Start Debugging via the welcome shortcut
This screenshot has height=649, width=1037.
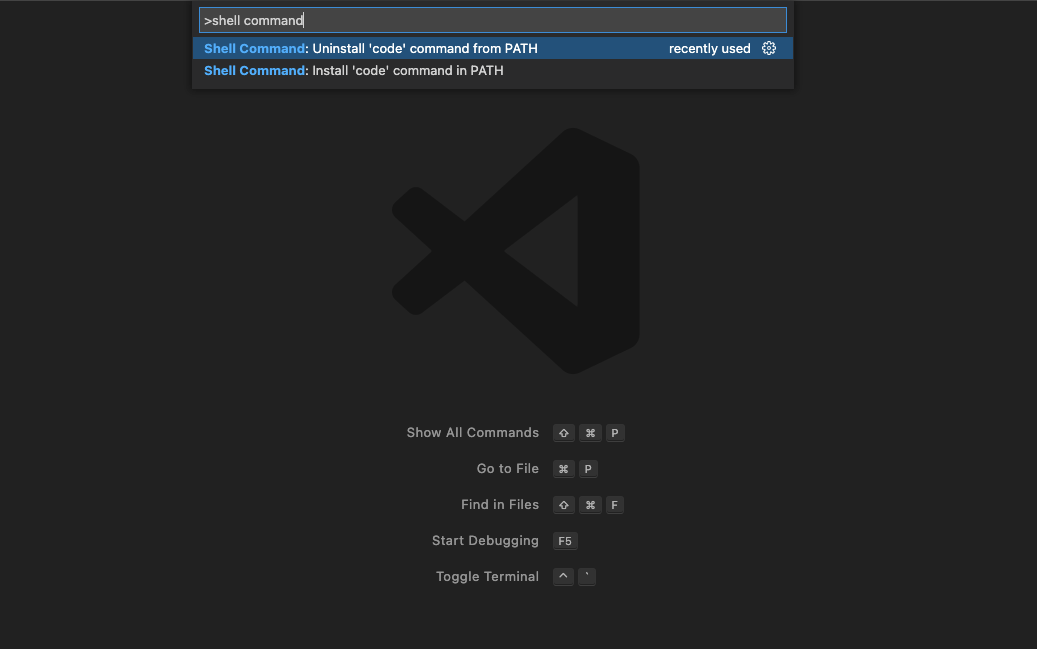point(485,541)
